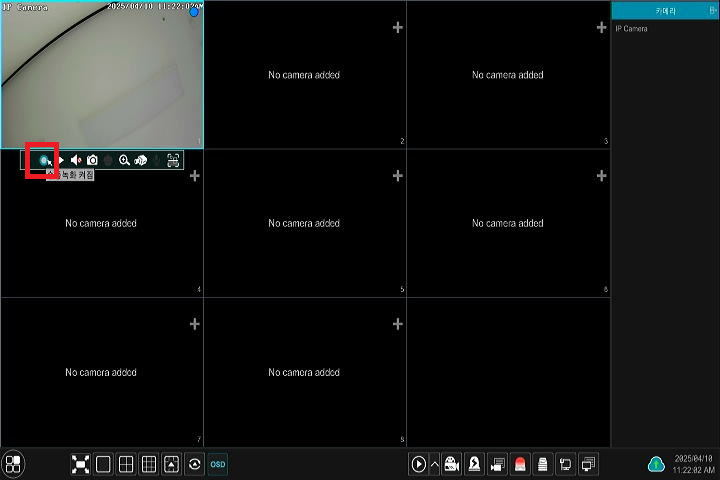Add a camera to window 4
The width and height of the screenshot is (720, 480).
coord(194,176)
